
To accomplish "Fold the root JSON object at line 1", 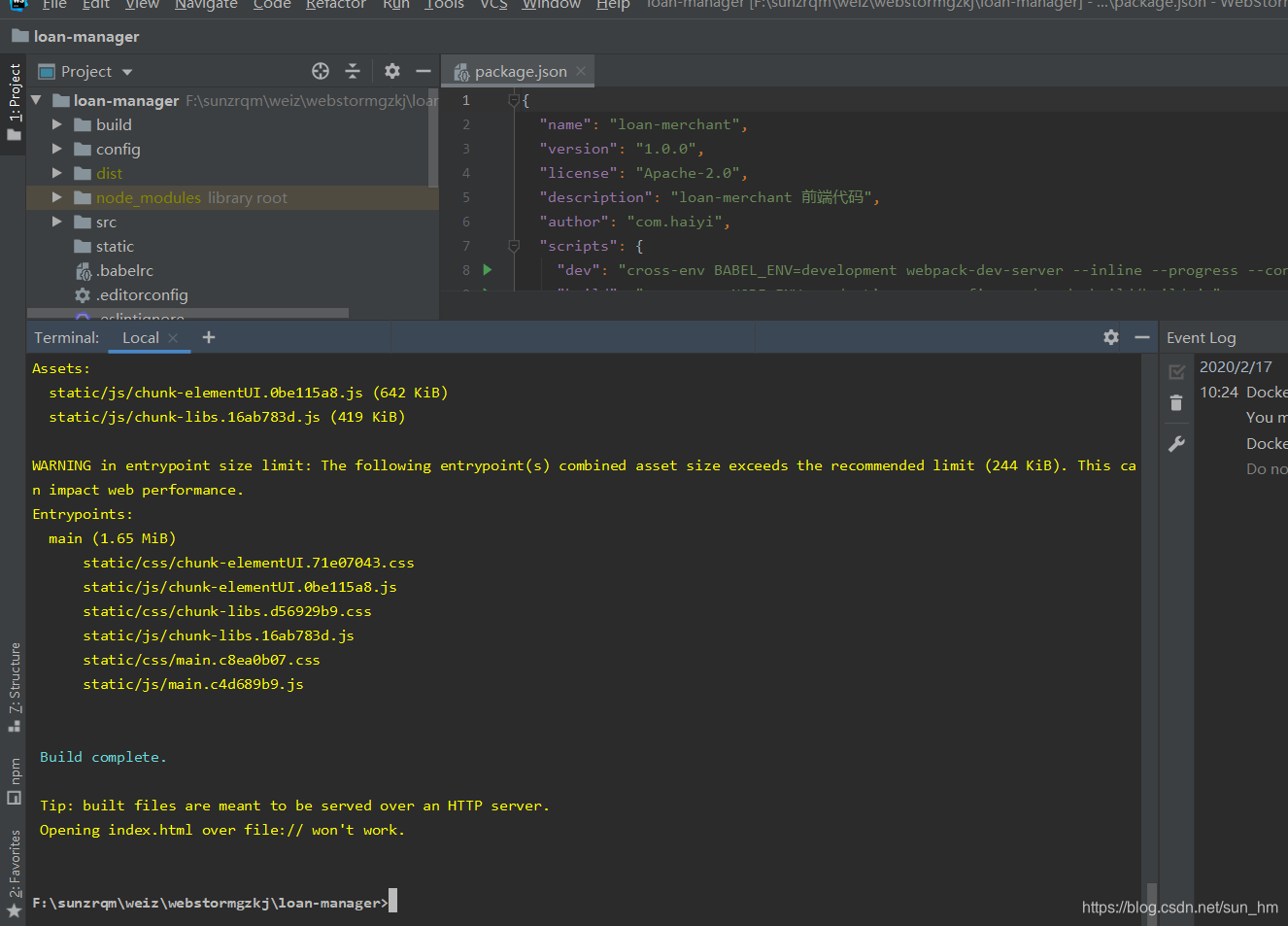I will click(x=514, y=100).
